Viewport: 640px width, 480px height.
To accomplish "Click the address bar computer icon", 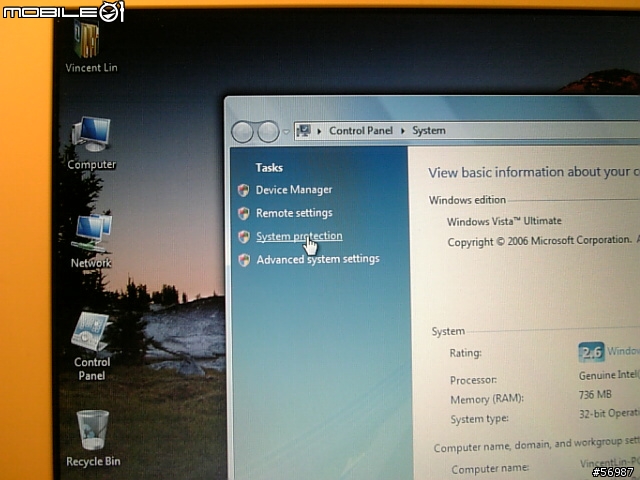I will pos(304,131).
